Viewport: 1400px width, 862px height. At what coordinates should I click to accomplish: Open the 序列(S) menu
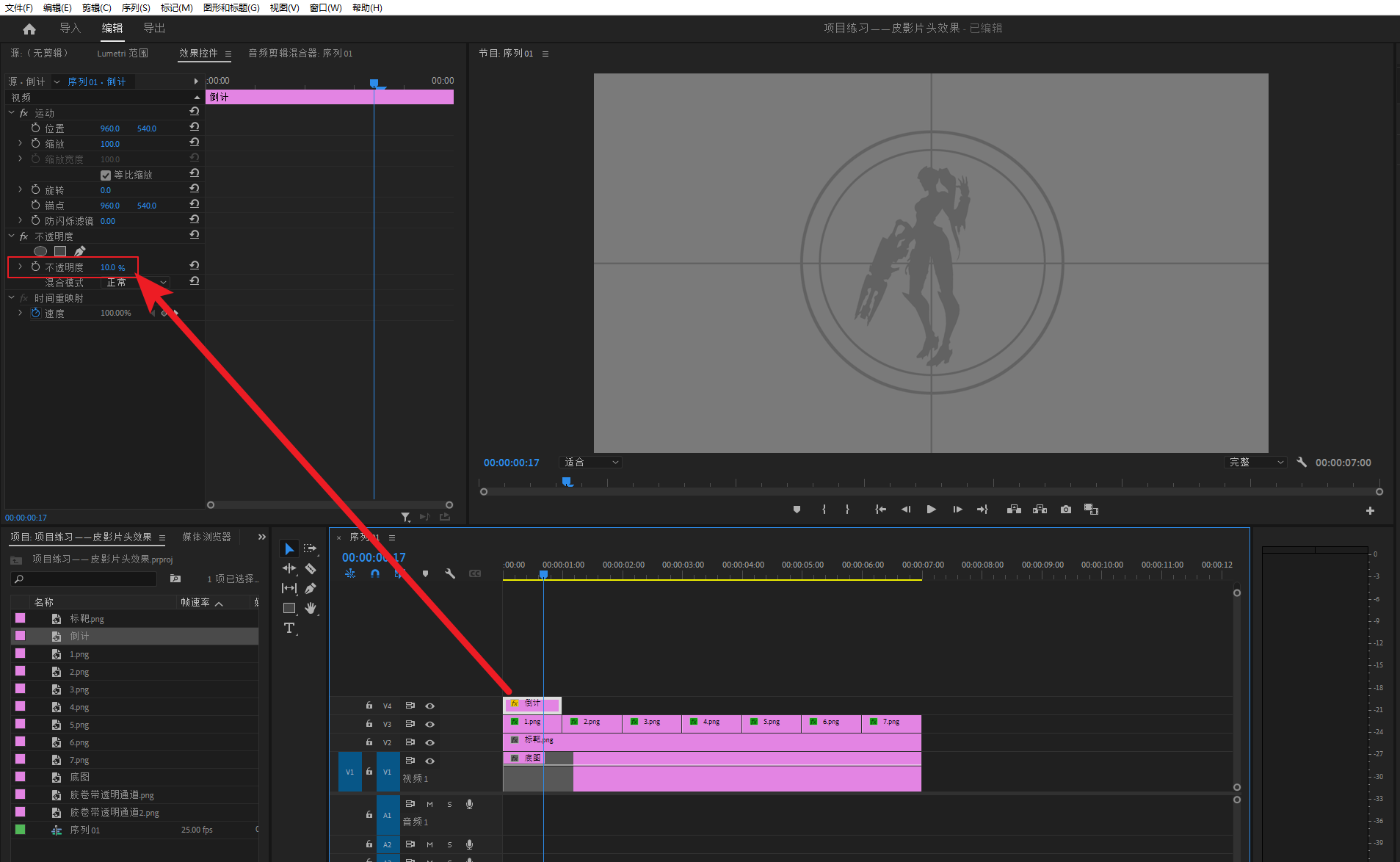136,7
